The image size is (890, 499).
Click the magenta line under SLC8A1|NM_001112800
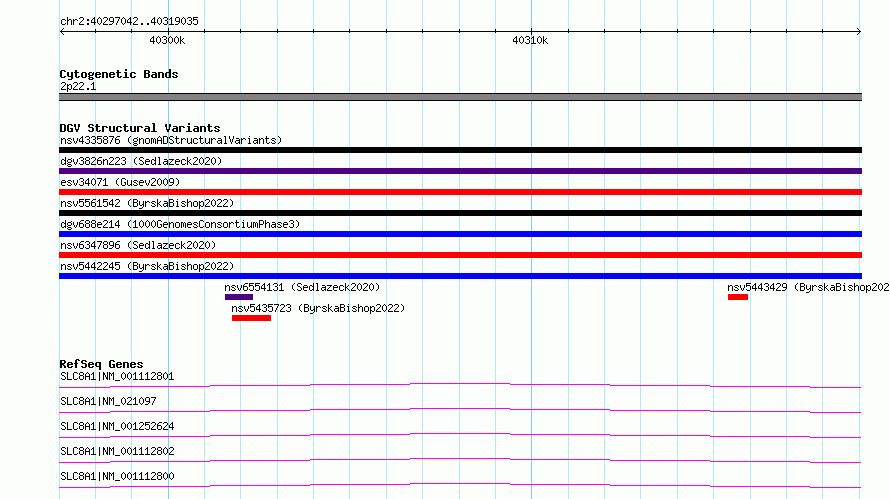pyautogui.click(x=460, y=486)
